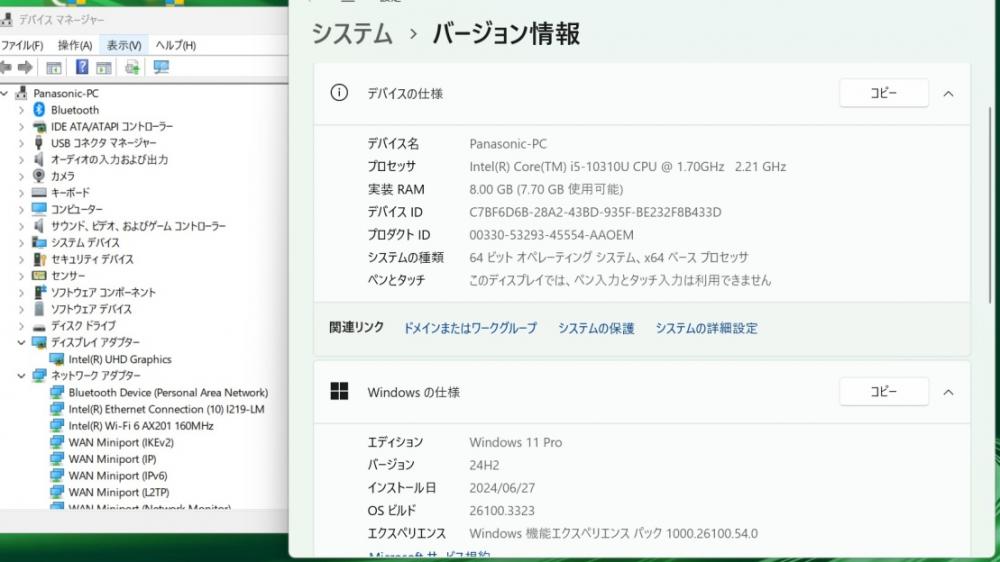
Task: Select the USB コネクタ マネージャー icon
Action: coord(39,143)
